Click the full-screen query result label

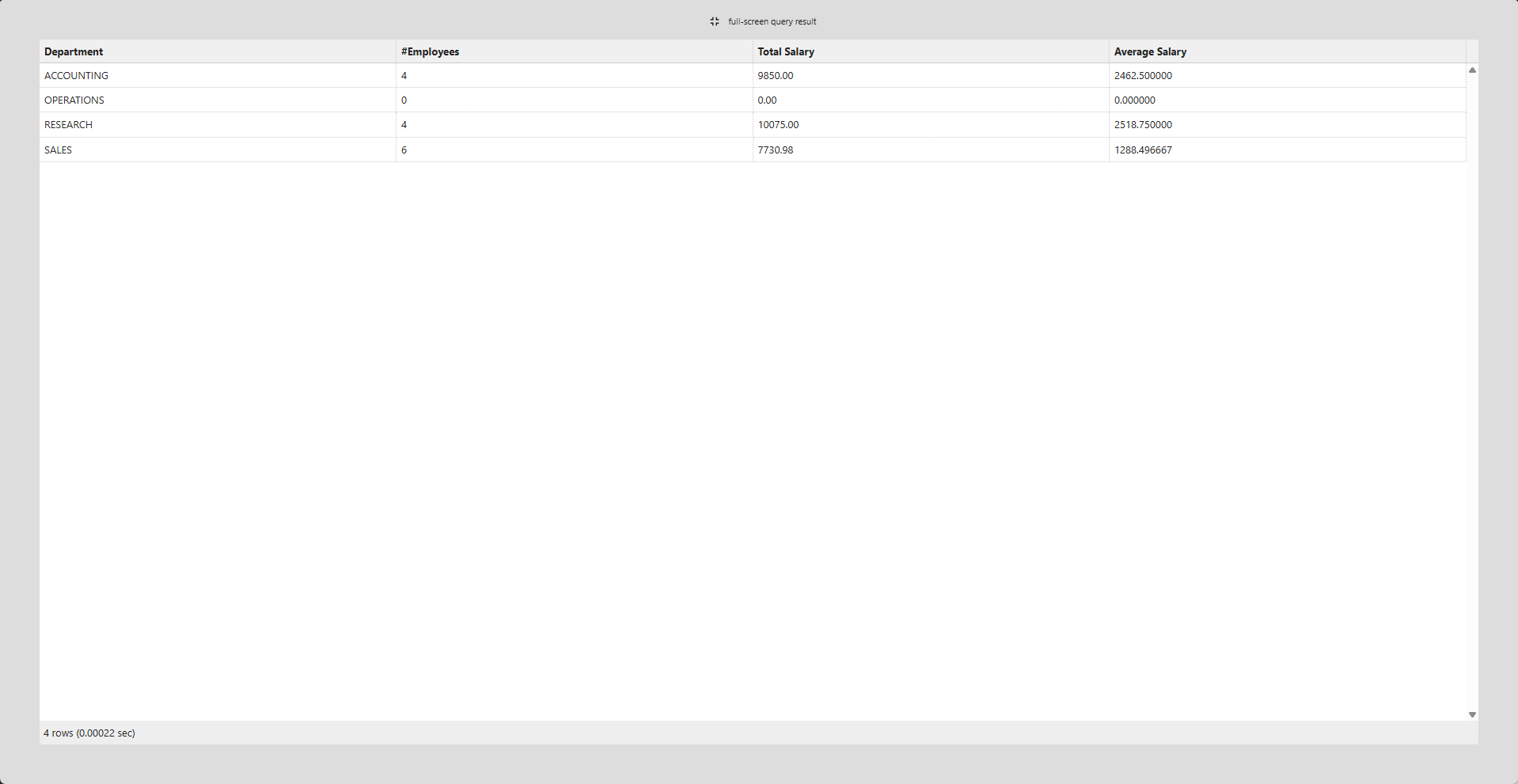(771, 21)
